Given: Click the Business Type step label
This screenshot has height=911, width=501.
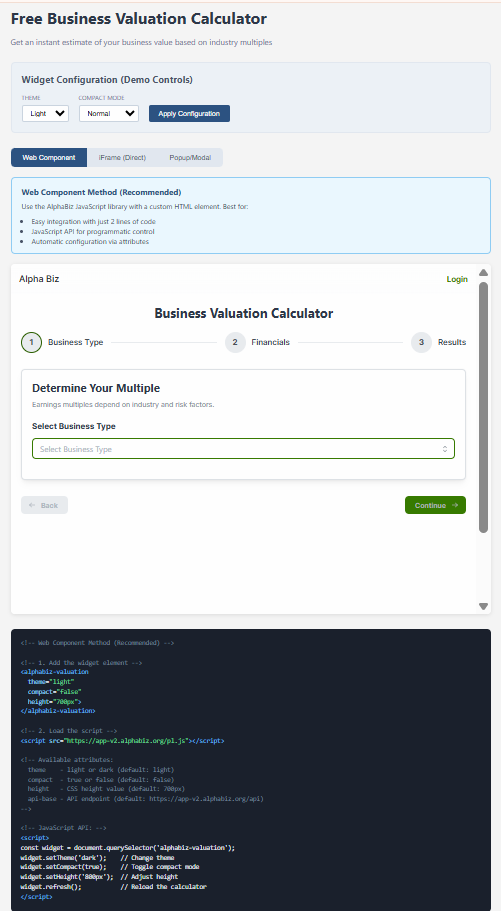Looking at the screenshot, I should coord(76,342).
